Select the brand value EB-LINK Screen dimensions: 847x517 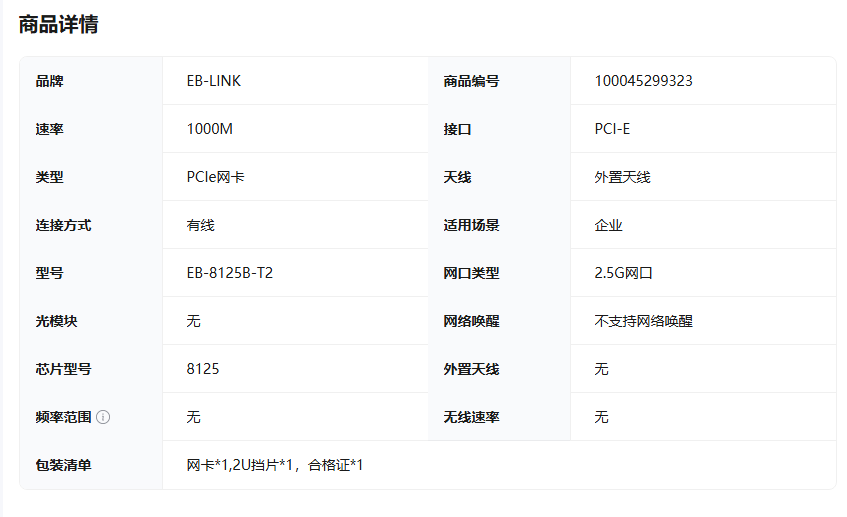[214, 81]
